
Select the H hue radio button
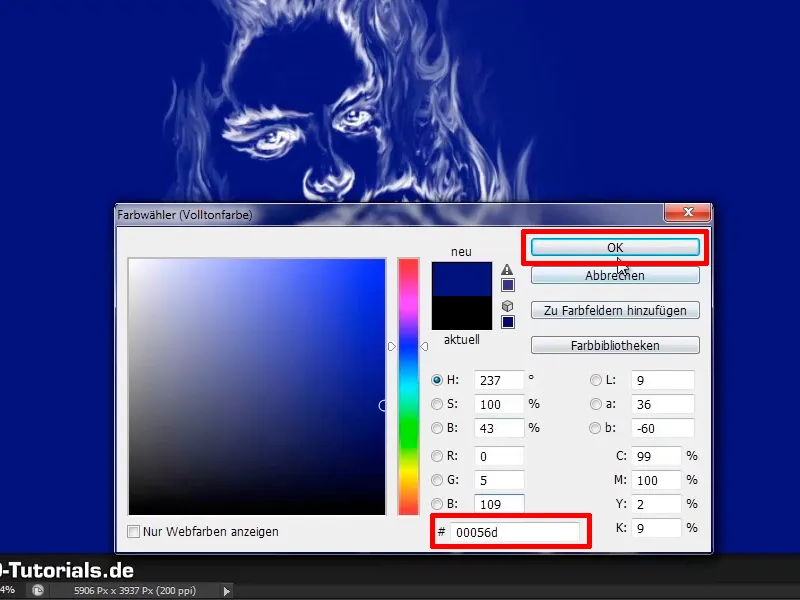[x=437, y=380]
